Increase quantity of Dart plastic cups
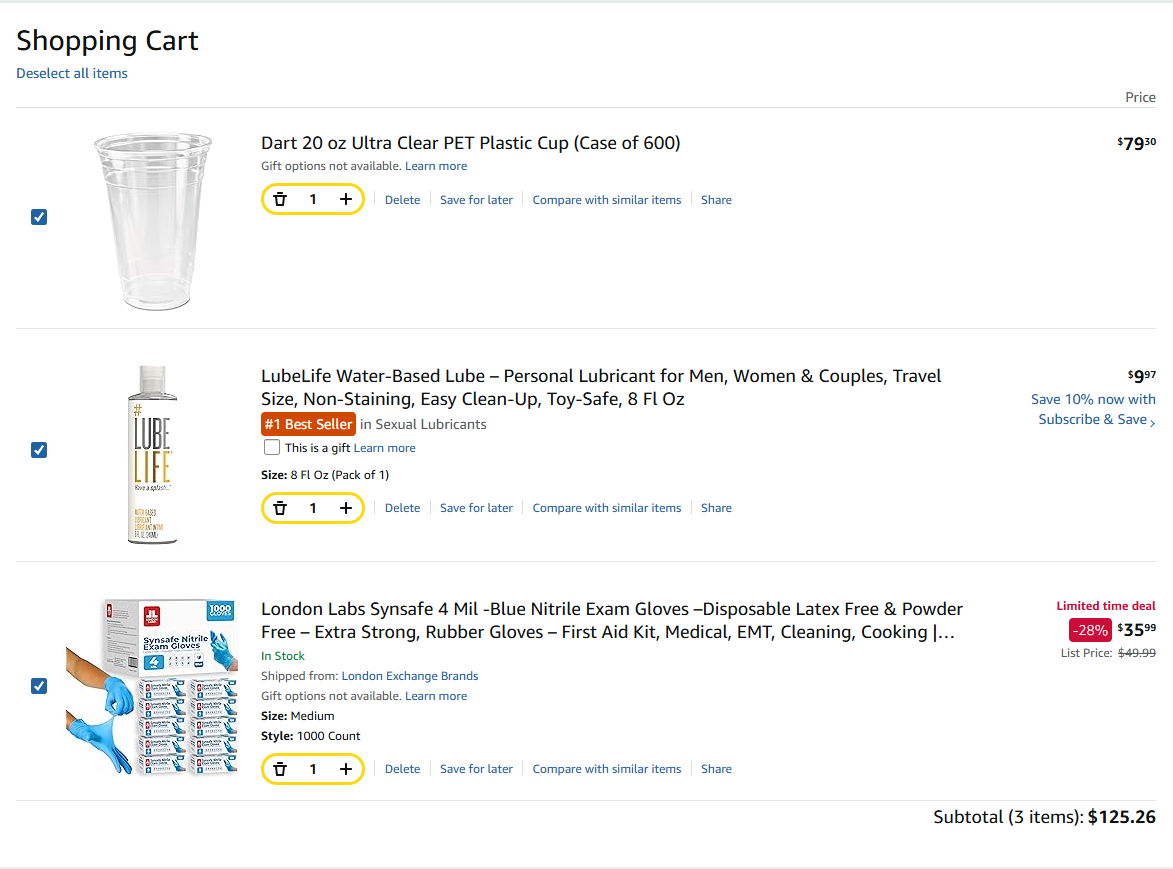 coord(346,200)
